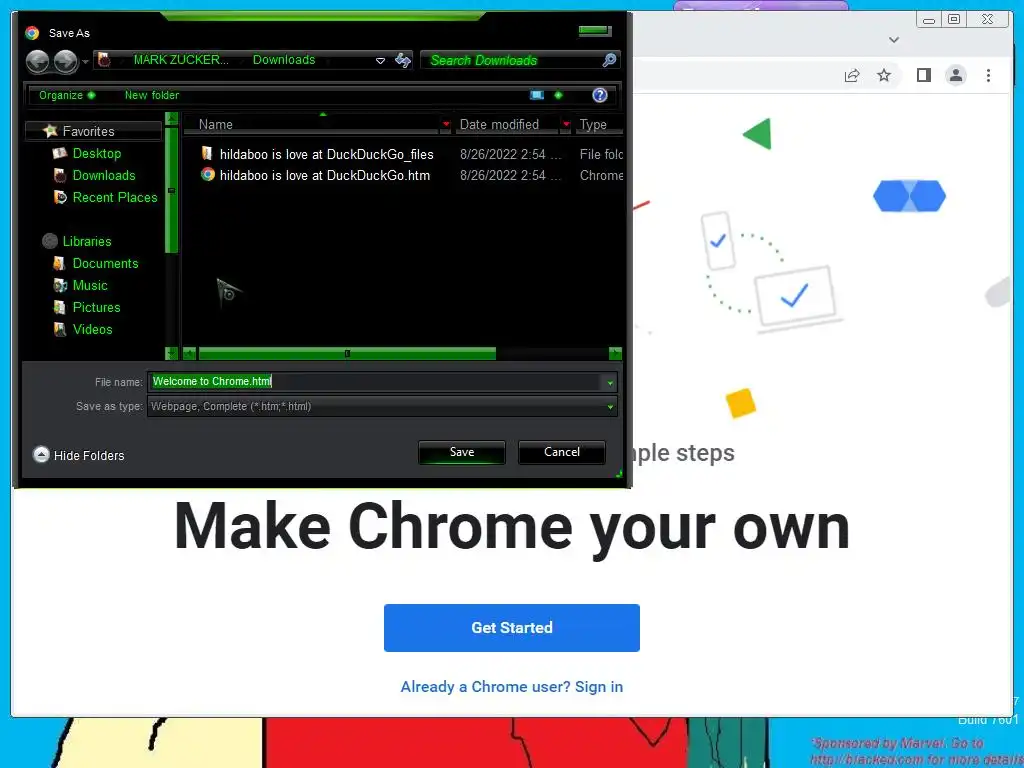
Task: Select Pictures library
Action: [x=96, y=308]
